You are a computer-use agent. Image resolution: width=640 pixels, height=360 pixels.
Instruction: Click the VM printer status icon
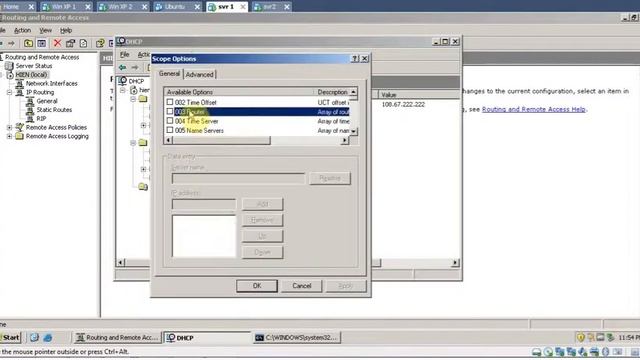[594, 352]
